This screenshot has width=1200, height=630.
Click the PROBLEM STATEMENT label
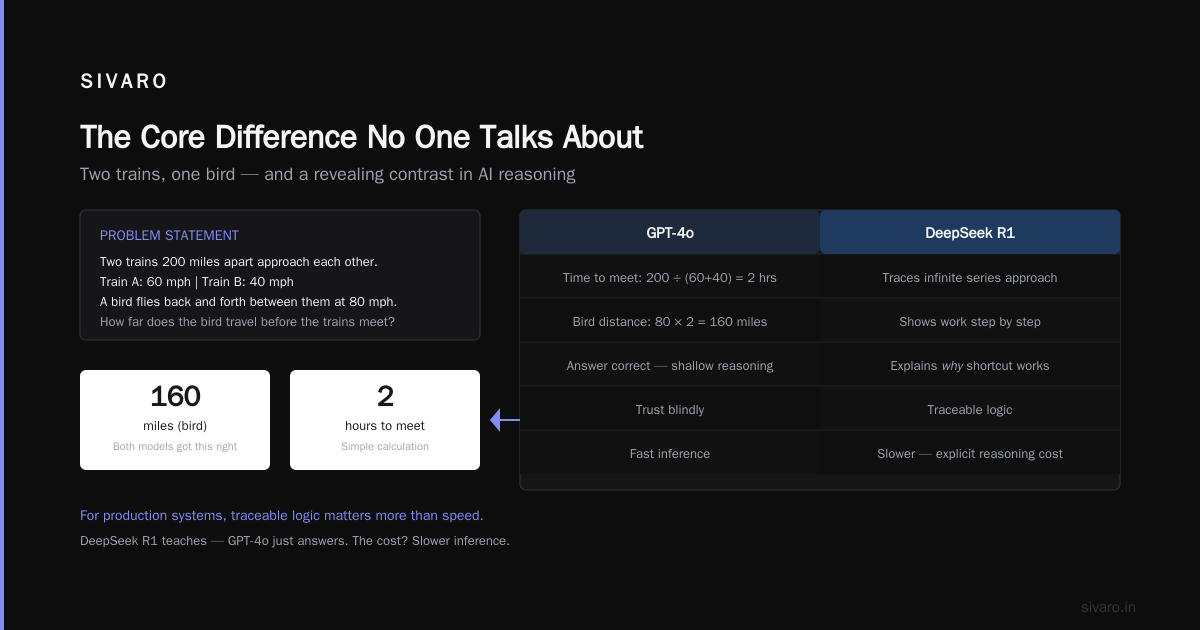[169, 235]
